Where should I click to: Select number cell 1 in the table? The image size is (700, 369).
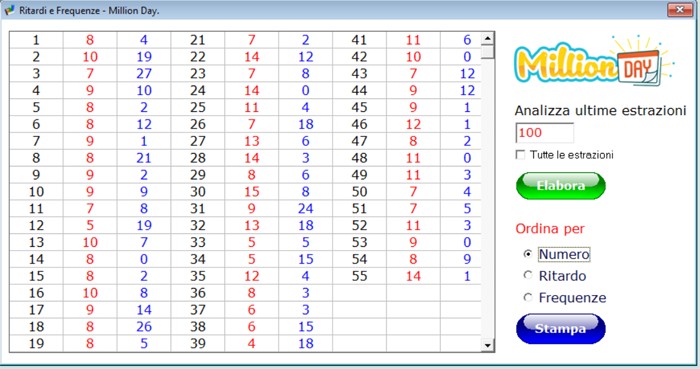[37, 40]
